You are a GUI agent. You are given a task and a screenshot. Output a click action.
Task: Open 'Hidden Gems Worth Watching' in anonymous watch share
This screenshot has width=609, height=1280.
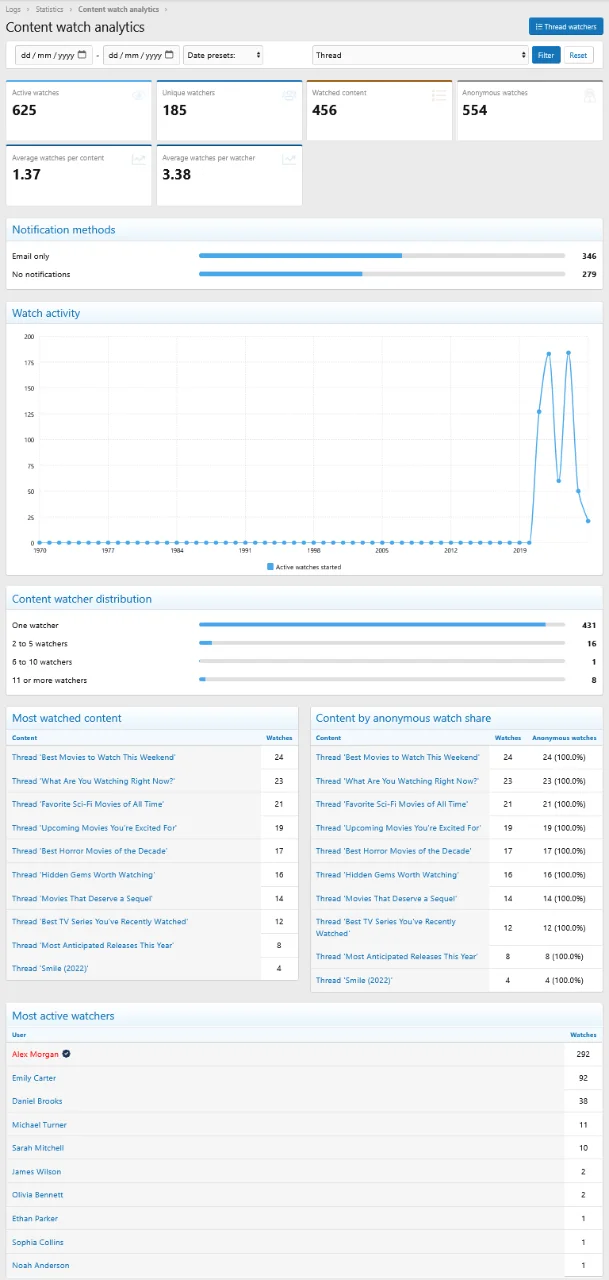(x=387, y=875)
